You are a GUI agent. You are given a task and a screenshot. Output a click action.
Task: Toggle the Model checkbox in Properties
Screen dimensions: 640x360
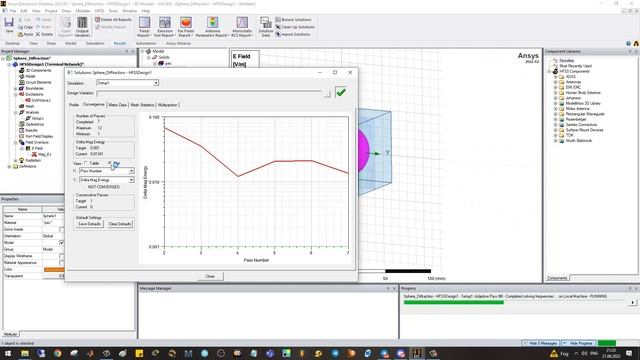(x=62, y=242)
